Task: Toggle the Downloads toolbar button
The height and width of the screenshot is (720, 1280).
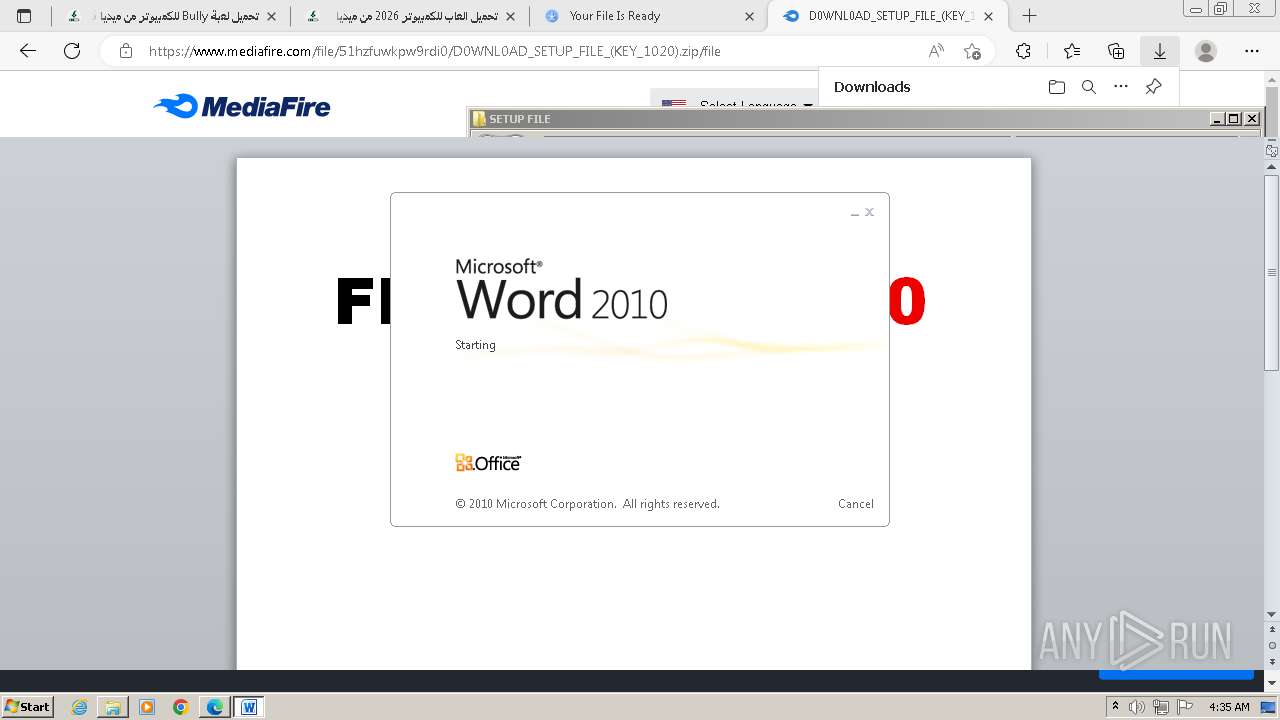Action: click(1160, 51)
